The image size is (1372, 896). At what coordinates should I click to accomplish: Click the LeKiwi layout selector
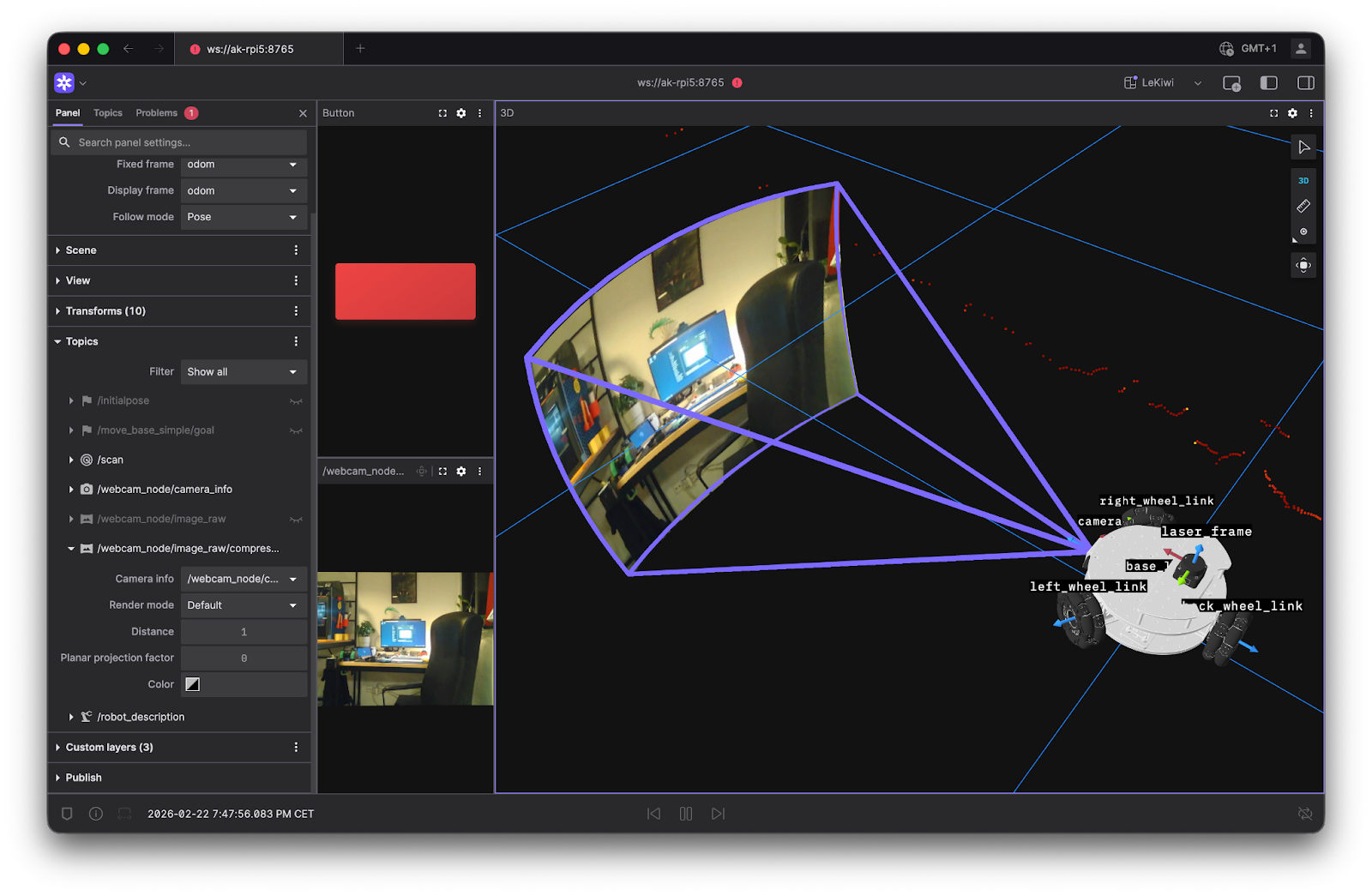pos(1156,82)
